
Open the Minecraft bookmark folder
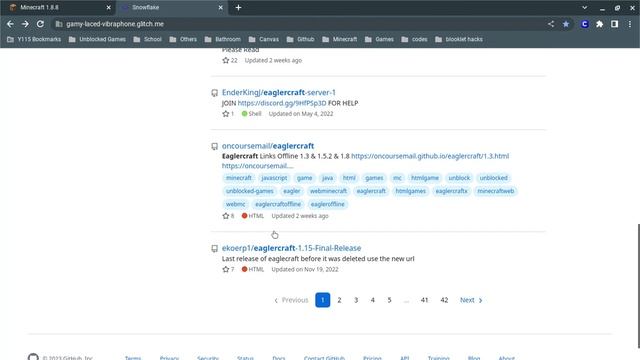[340, 39]
